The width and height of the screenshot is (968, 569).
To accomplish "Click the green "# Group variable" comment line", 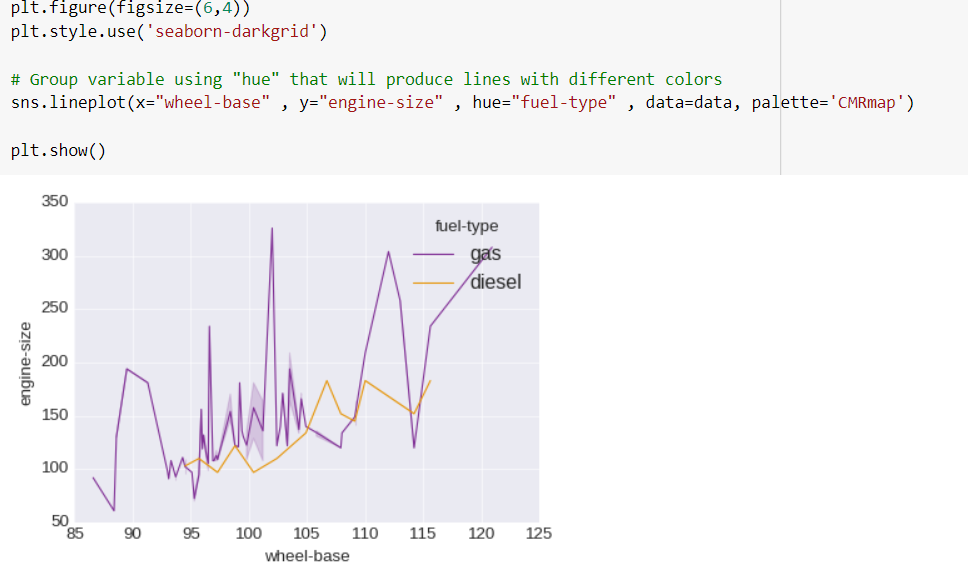I will coord(366,80).
